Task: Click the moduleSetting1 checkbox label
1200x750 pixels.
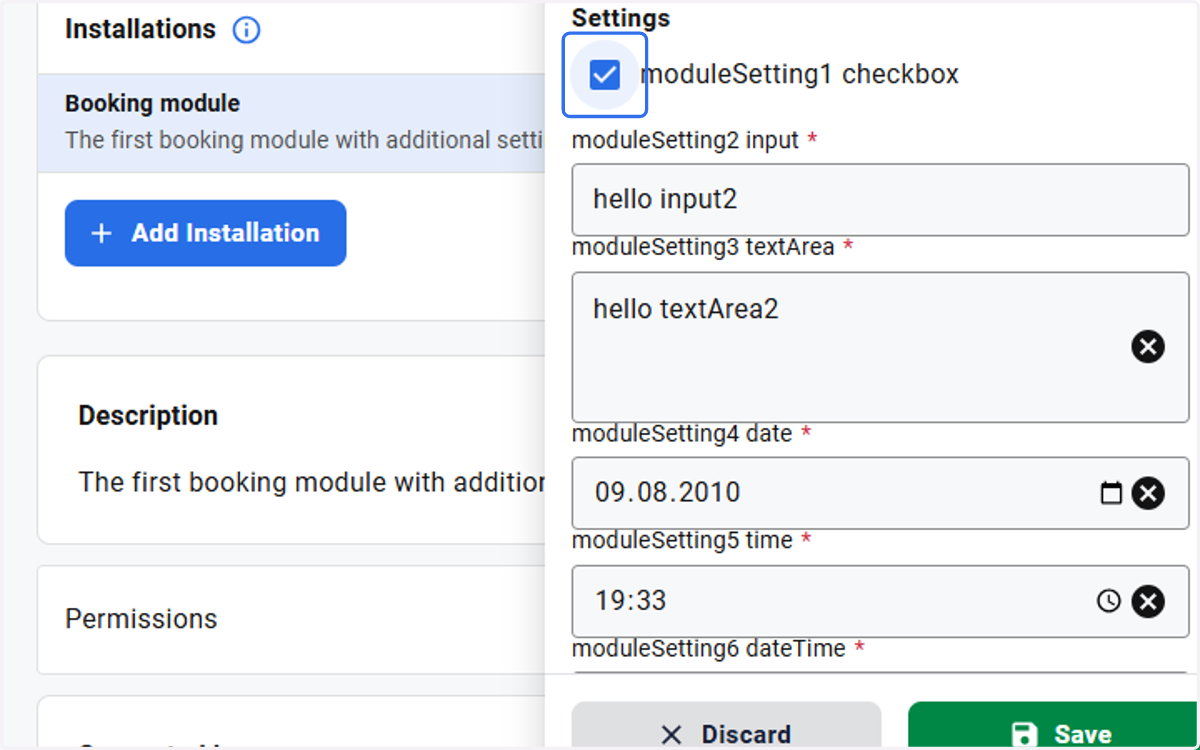Action: coord(799,75)
